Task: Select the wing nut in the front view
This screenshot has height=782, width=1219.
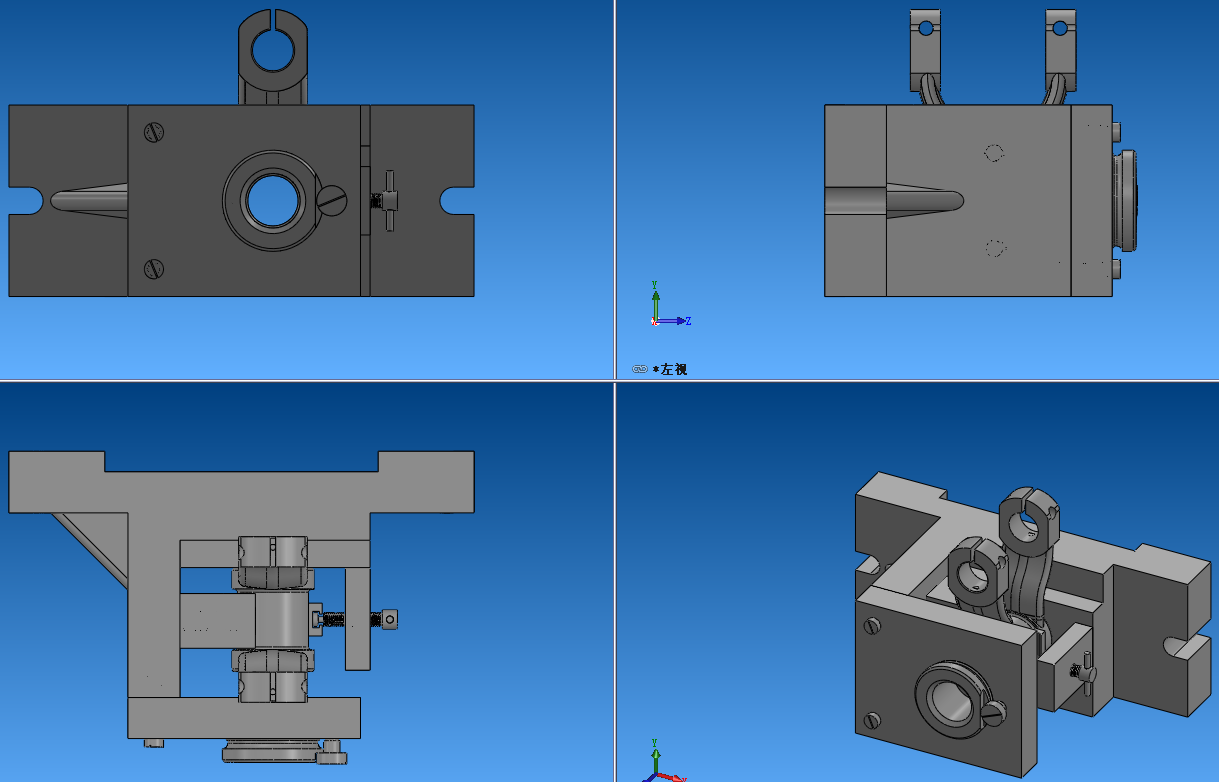Action: point(388,200)
